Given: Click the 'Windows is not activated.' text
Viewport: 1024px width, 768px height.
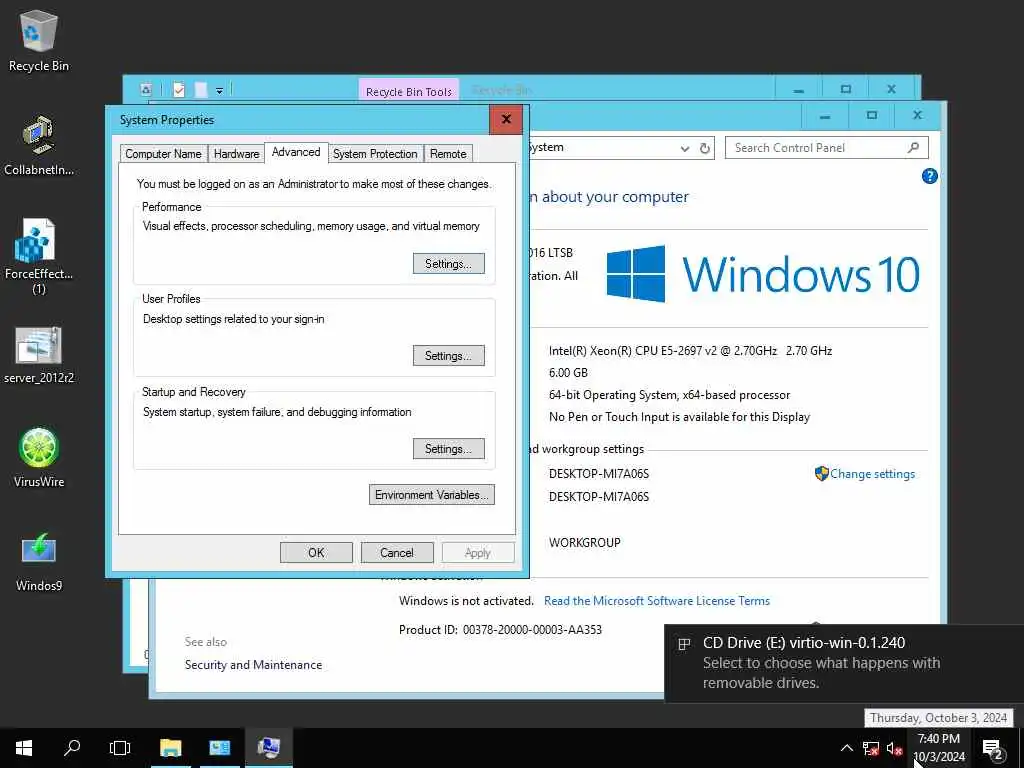Looking at the screenshot, I should [466, 601].
